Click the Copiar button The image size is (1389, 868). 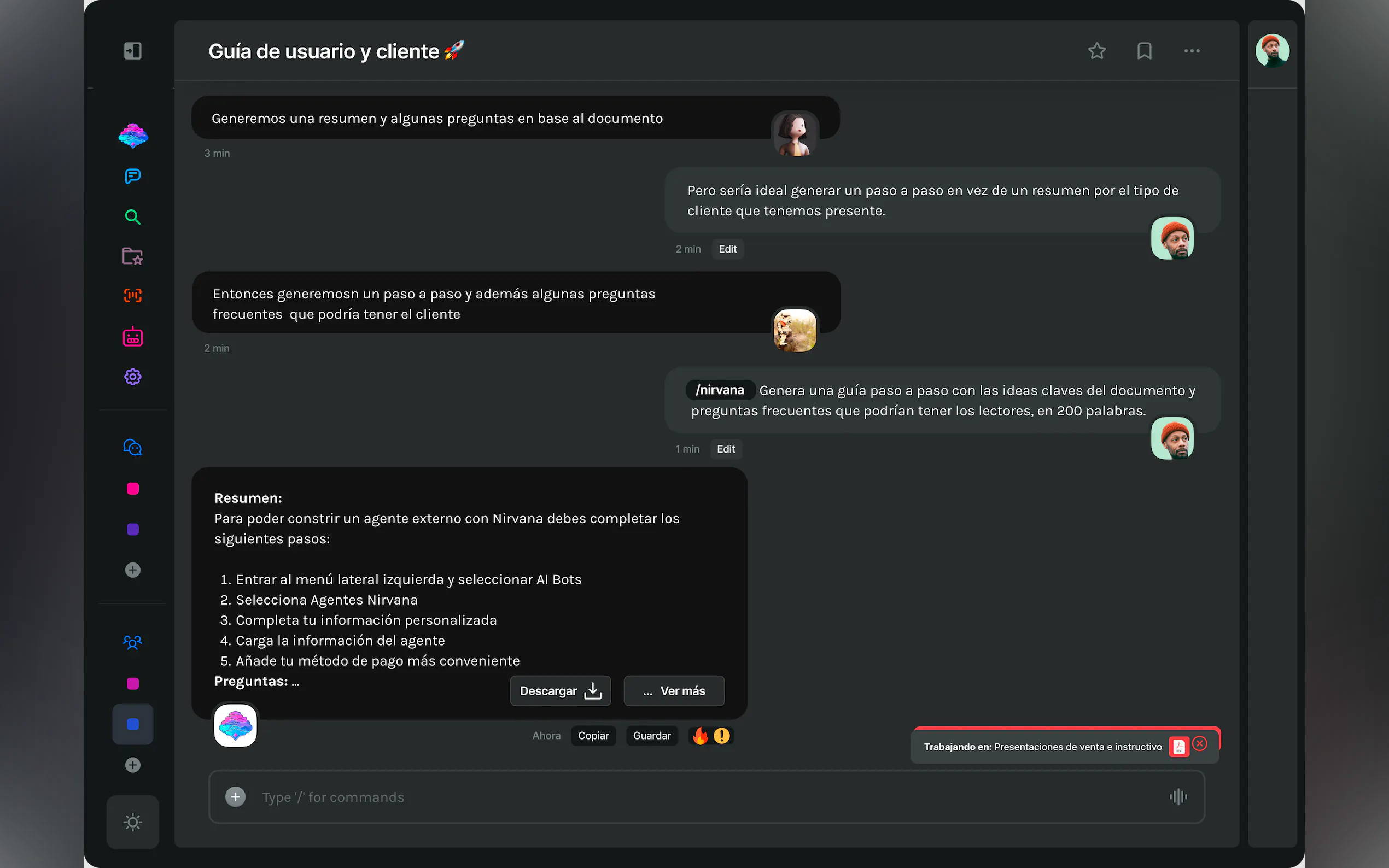[x=593, y=735]
